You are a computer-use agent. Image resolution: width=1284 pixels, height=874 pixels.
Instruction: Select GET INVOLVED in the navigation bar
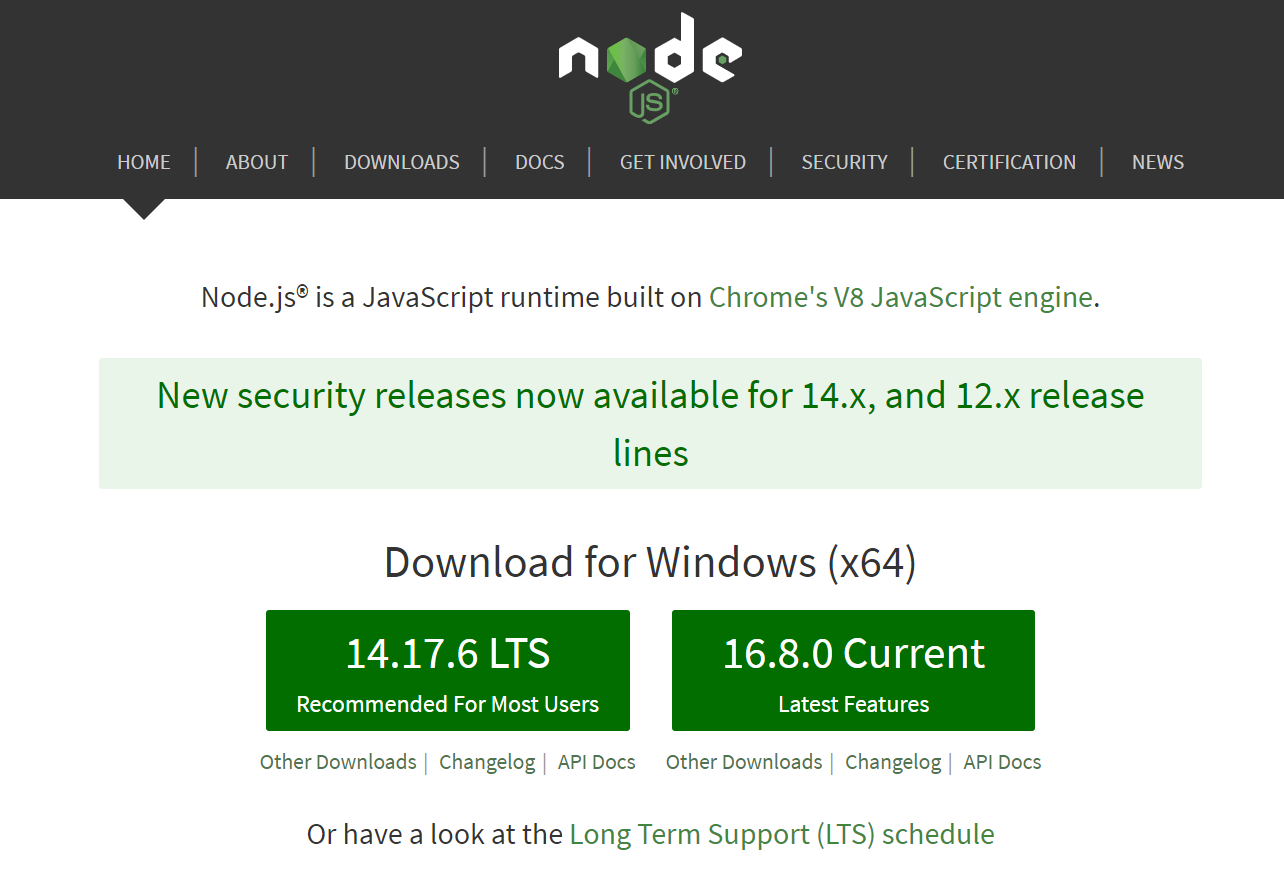(x=683, y=162)
